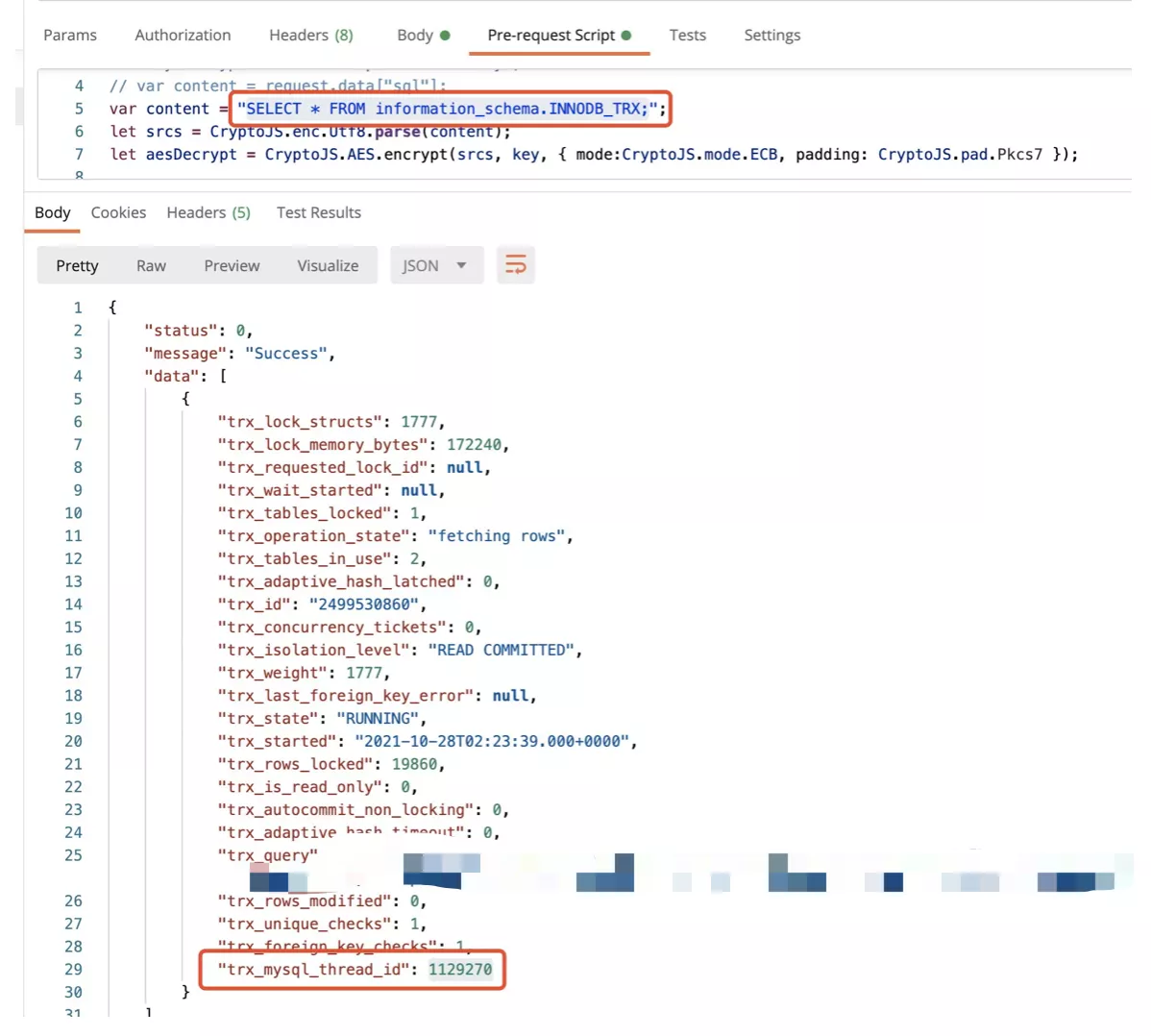1151x1036 pixels.
Task: Click the "trx_mysql_thread_id" key in response
Action: coord(313,969)
